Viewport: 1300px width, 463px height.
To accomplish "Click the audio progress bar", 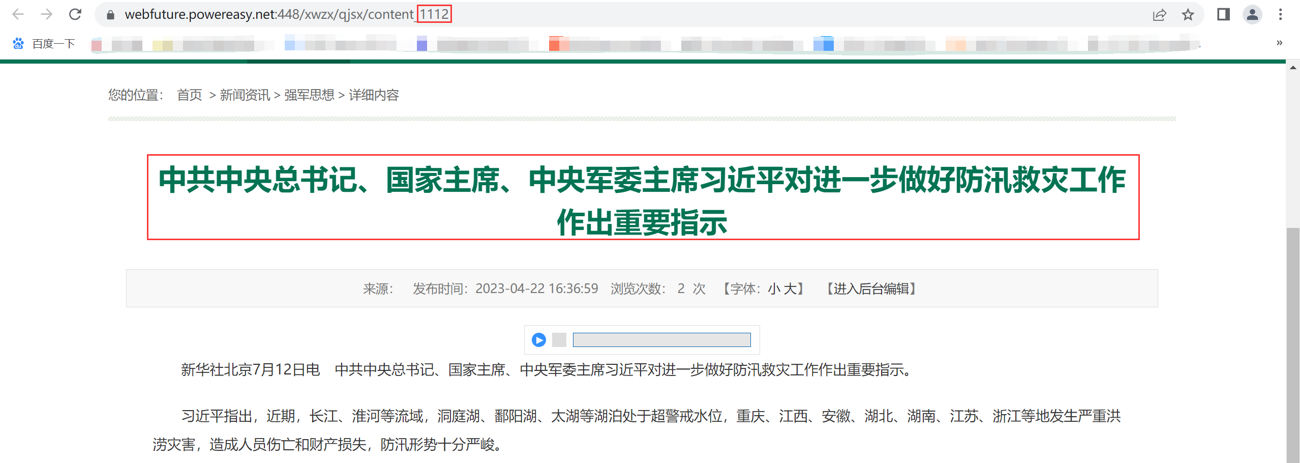I will point(661,340).
